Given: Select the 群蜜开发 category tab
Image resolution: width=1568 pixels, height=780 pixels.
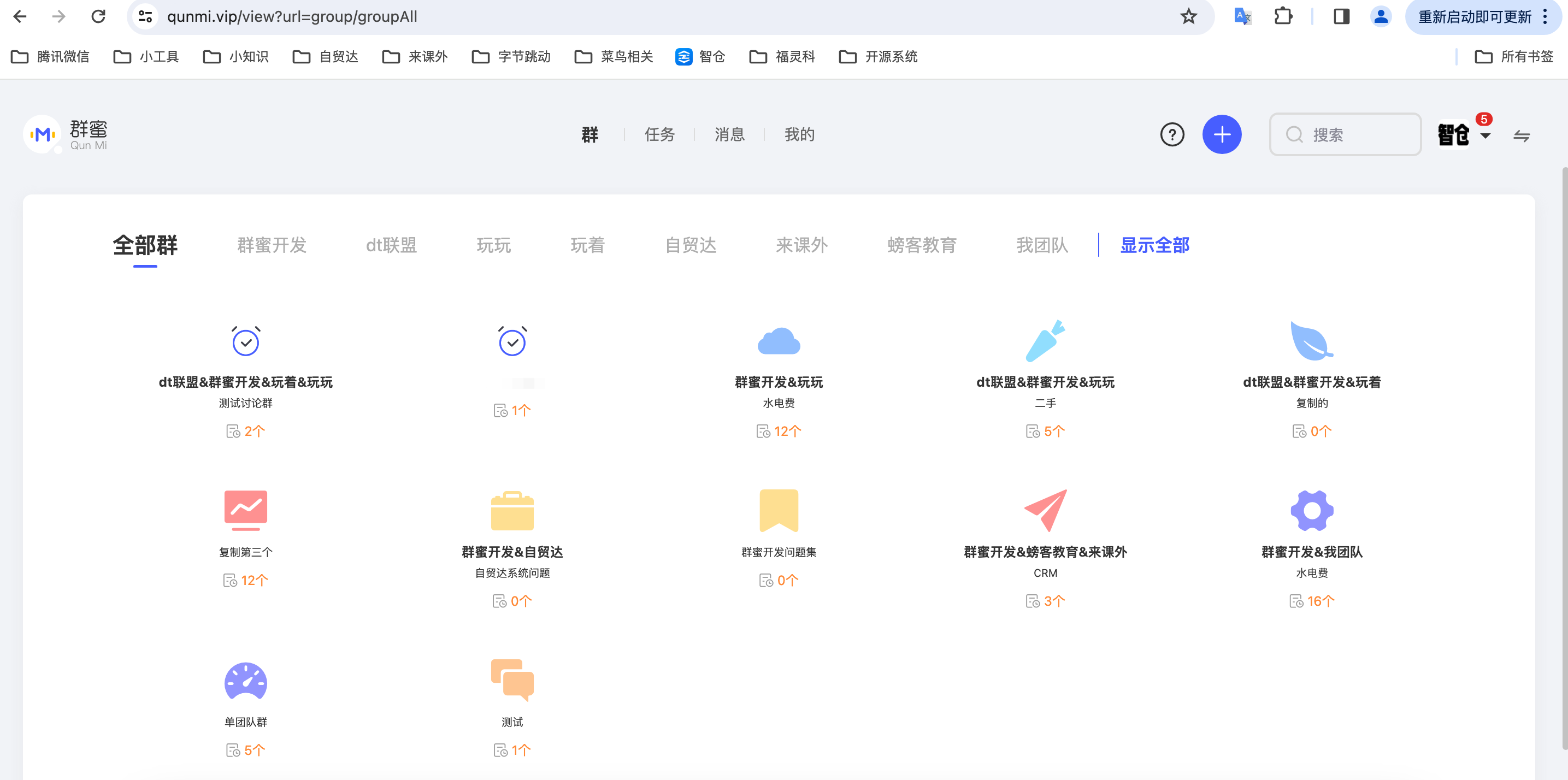Looking at the screenshot, I should pos(272,245).
